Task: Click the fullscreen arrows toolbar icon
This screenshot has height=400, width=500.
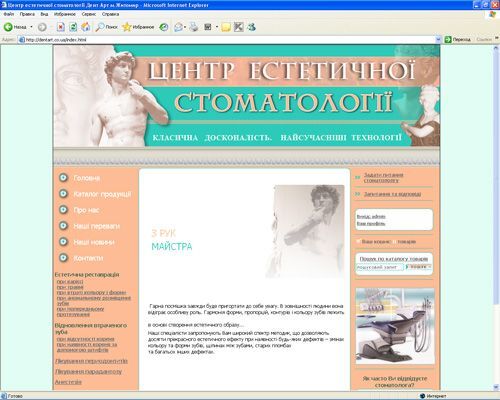Action: pyautogui.click(x=238, y=27)
